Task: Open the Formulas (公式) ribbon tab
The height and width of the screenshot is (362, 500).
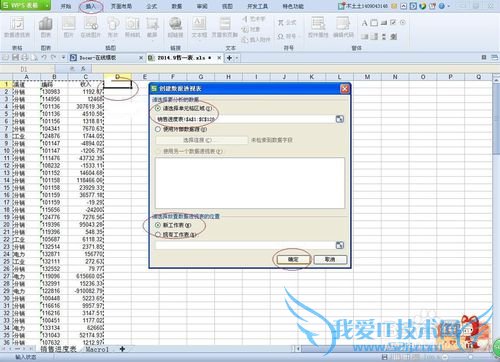Action: click(152, 6)
